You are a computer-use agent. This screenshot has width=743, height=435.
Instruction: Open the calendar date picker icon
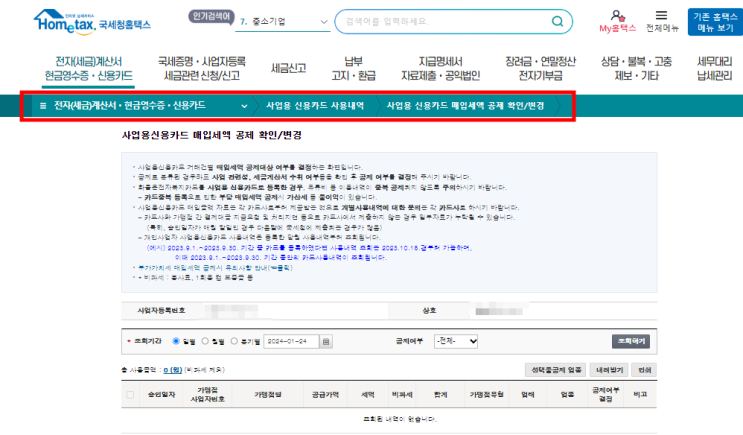point(326,341)
